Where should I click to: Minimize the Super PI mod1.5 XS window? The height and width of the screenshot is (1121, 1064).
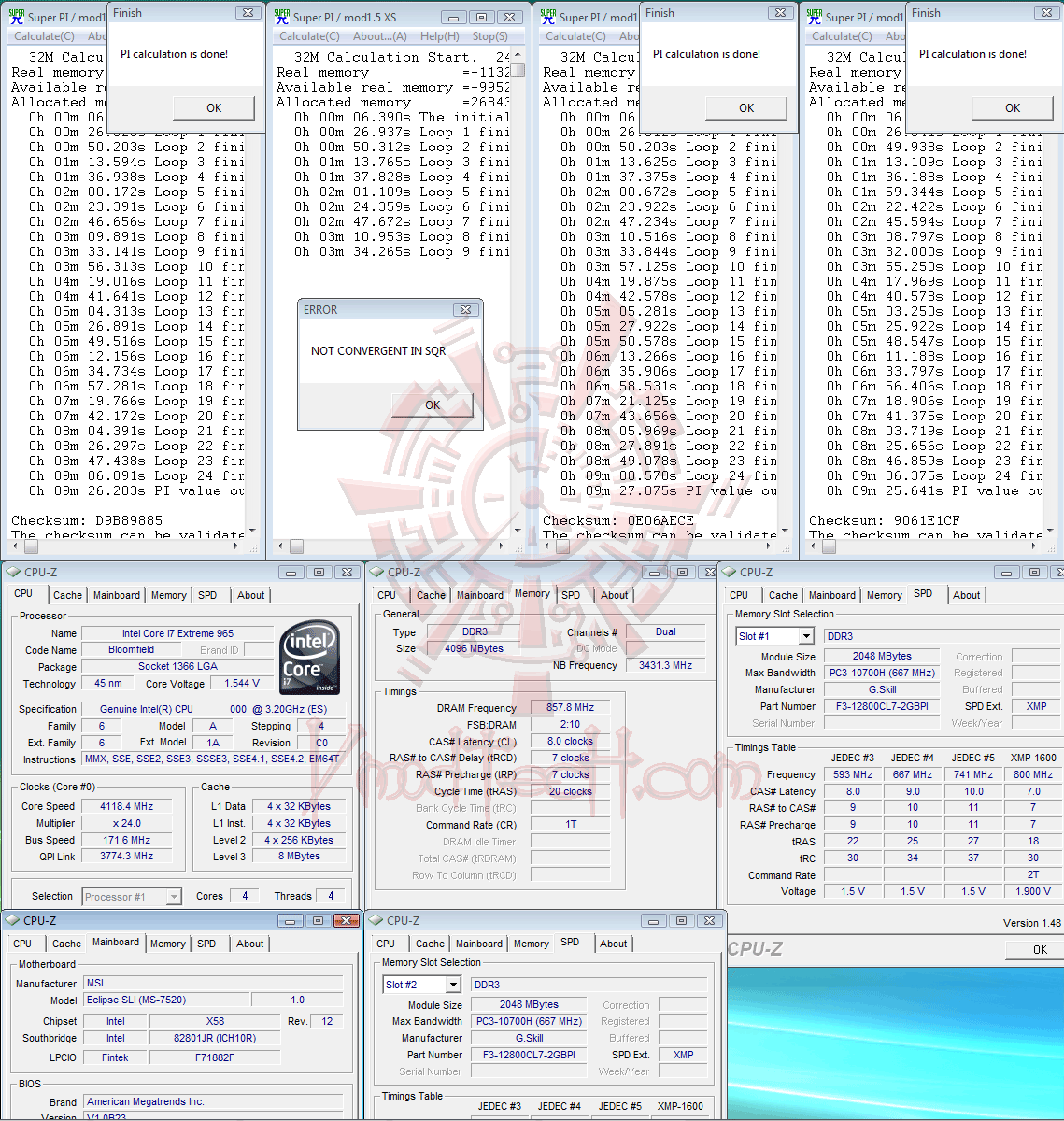(x=453, y=17)
